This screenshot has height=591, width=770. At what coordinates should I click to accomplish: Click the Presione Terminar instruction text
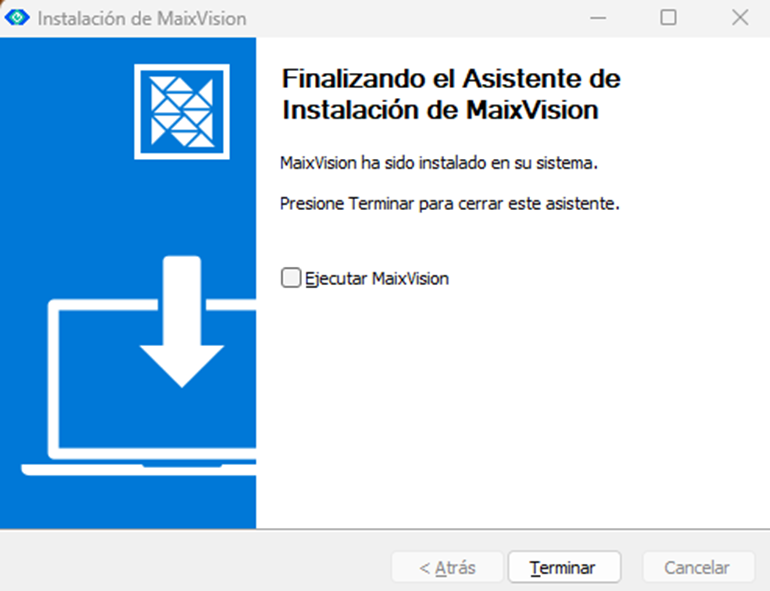(x=449, y=203)
